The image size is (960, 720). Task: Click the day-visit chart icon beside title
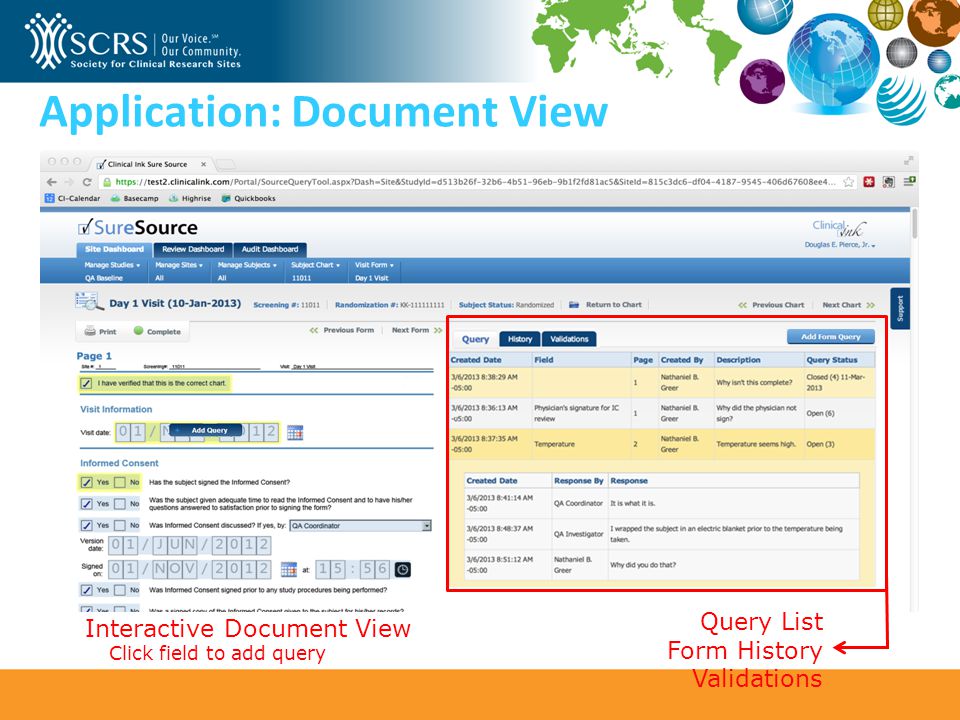coord(89,302)
